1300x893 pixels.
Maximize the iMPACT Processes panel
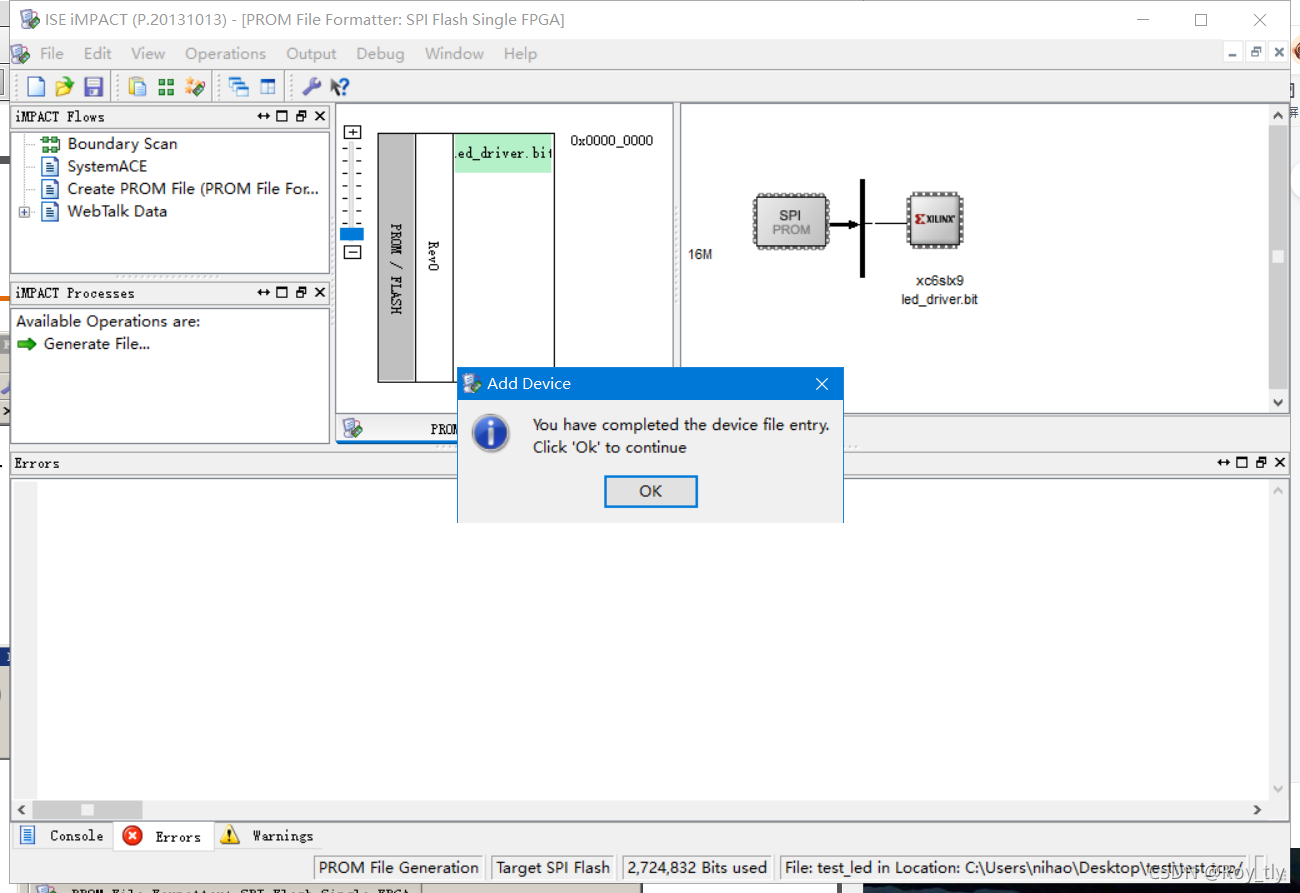pyautogui.click(x=282, y=292)
